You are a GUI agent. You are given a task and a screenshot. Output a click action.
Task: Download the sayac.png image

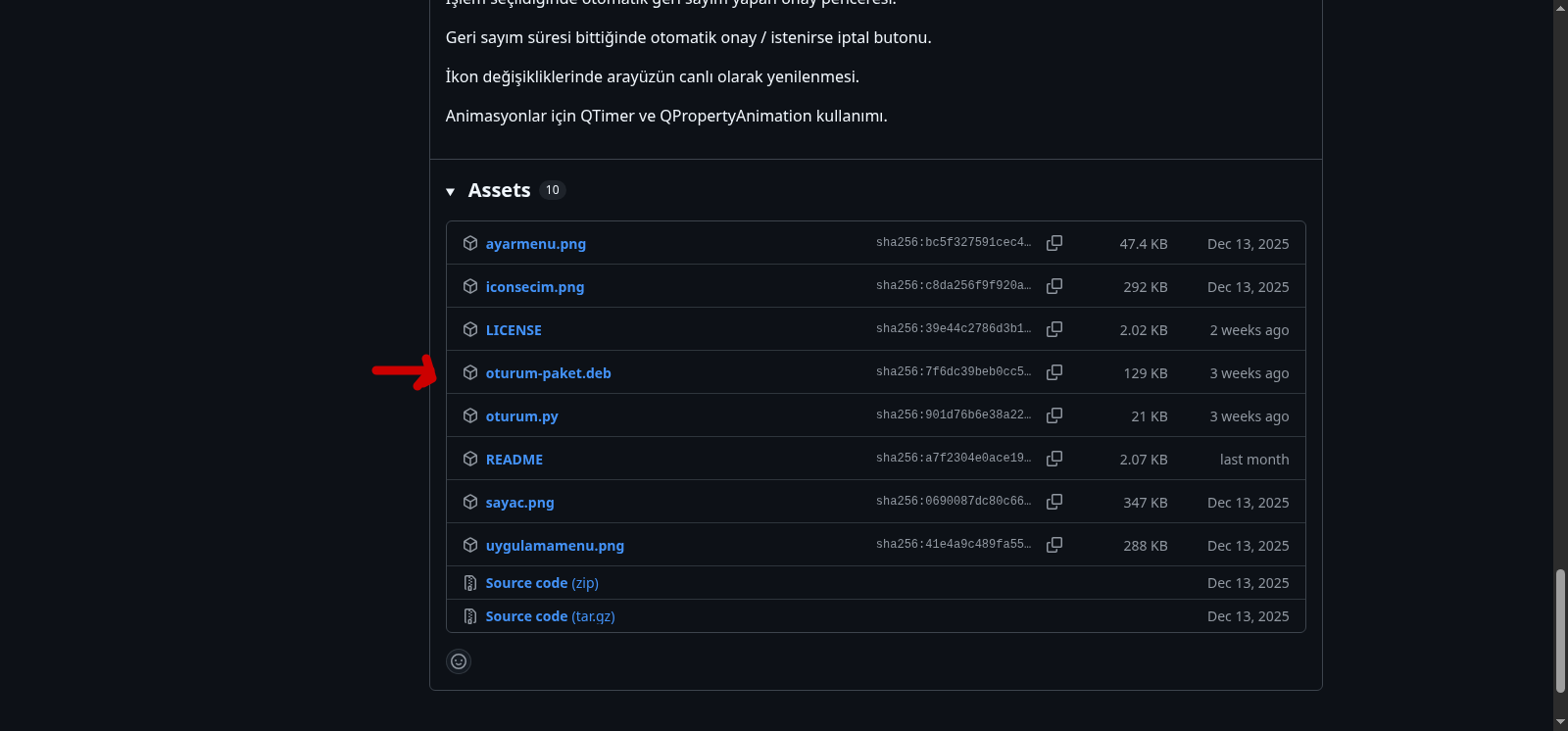519,503
